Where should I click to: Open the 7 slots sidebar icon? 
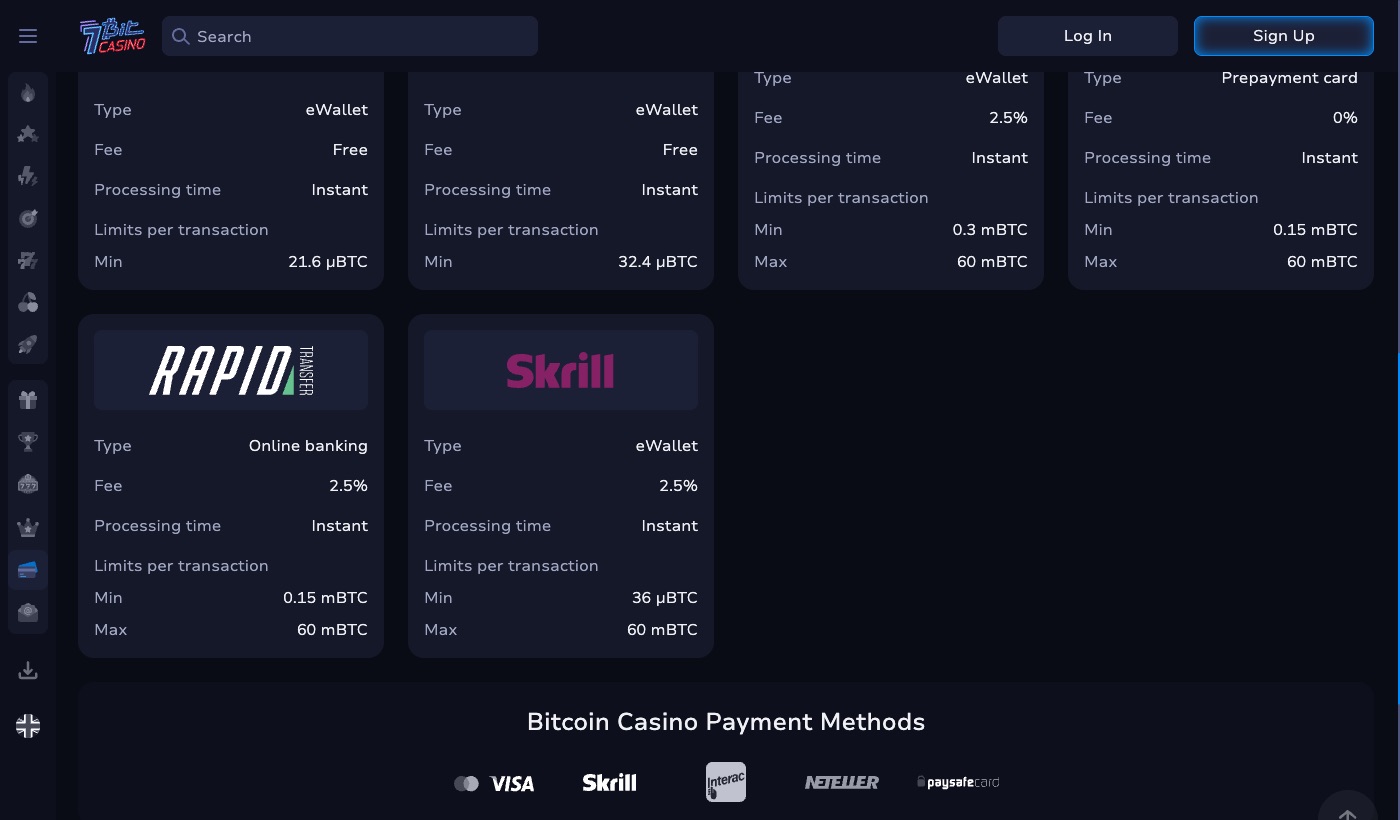(28, 260)
